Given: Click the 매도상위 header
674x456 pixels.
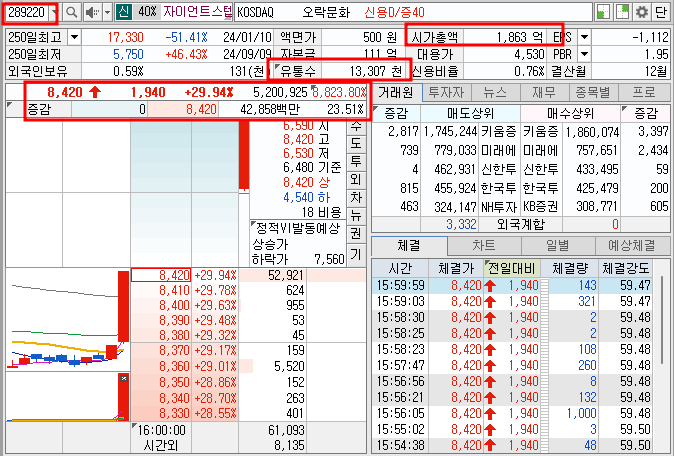Looking at the screenshot, I should 470,113.
